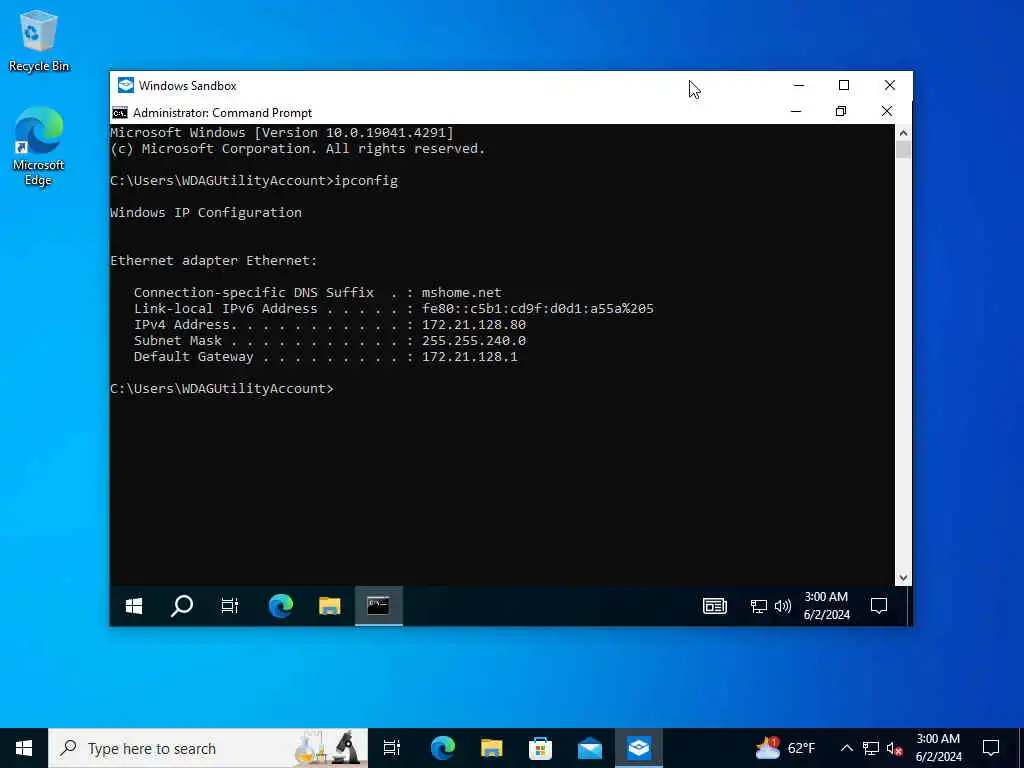Image resolution: width=1024 pixels, height=768 pixels.
Task: Open Microsoft Store from host taskbar
Action: [x=541, y=748]
